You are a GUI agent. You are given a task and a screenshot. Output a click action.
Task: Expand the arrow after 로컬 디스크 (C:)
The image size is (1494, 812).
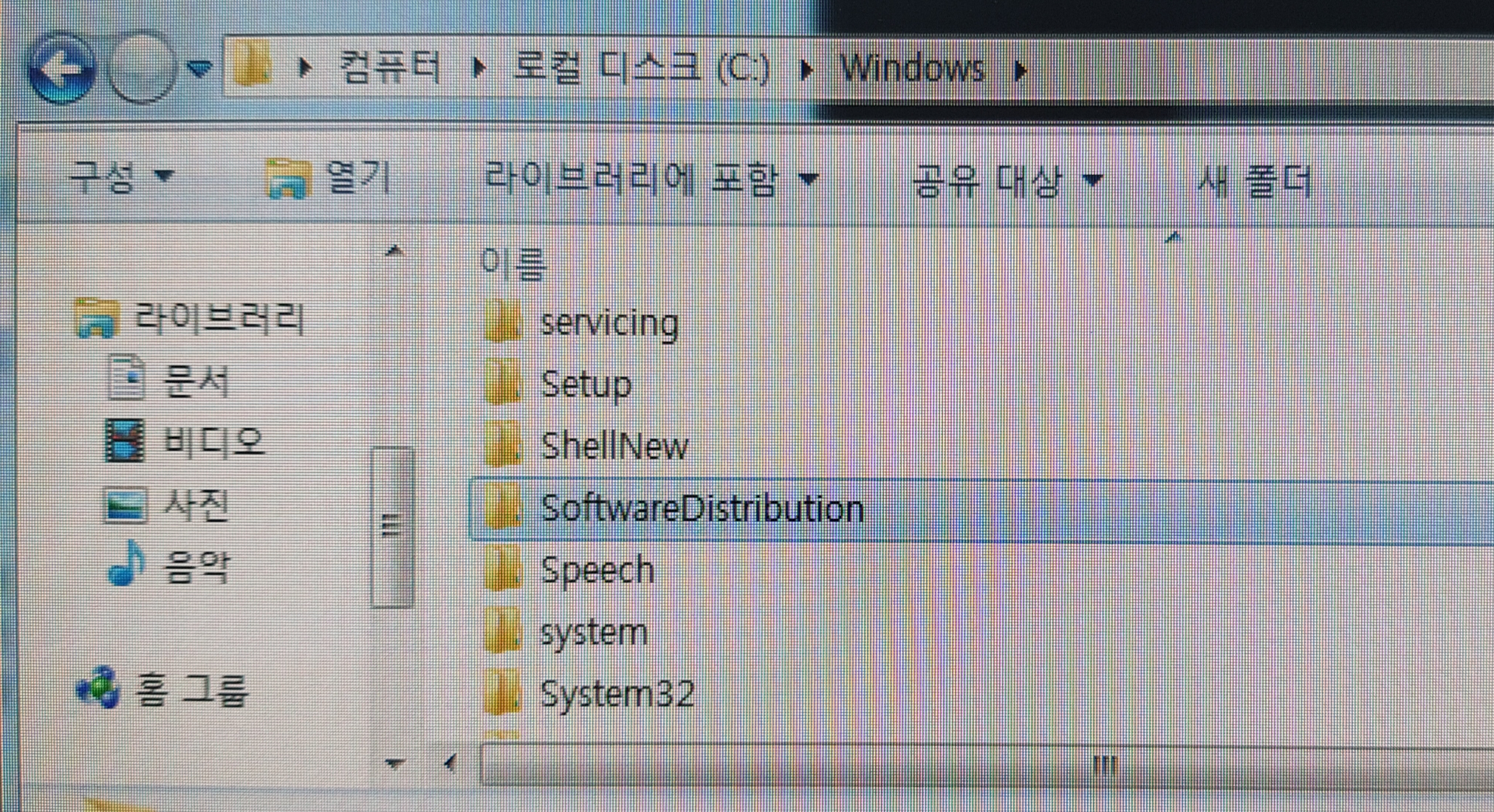pyautogui.click(x=806, y=70)
